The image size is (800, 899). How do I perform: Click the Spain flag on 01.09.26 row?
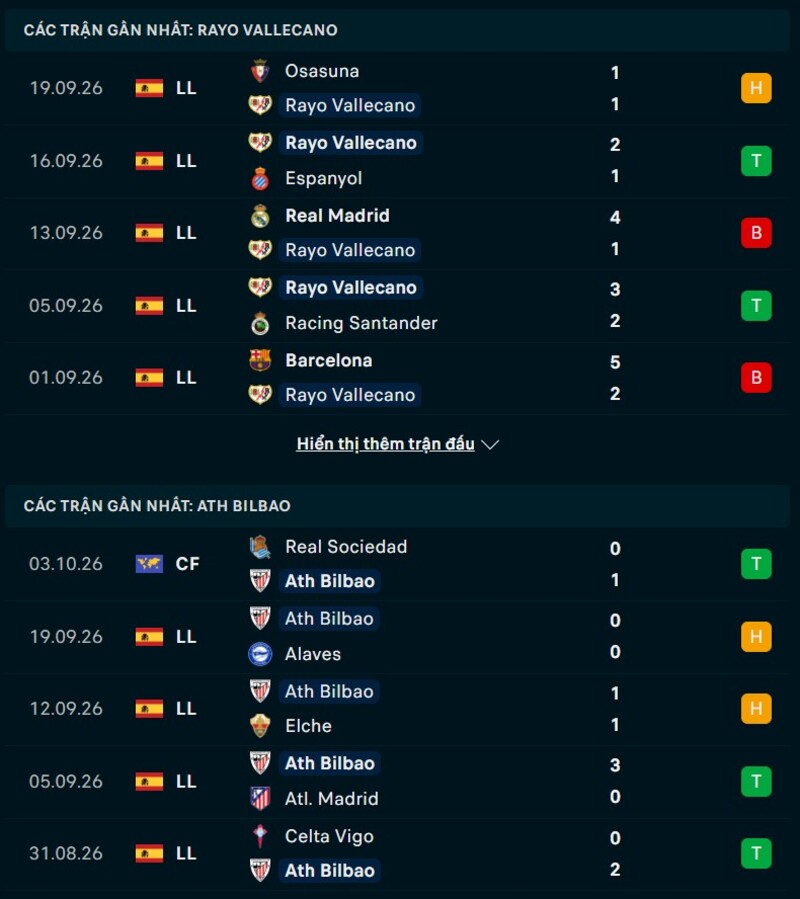pos(149,378)
